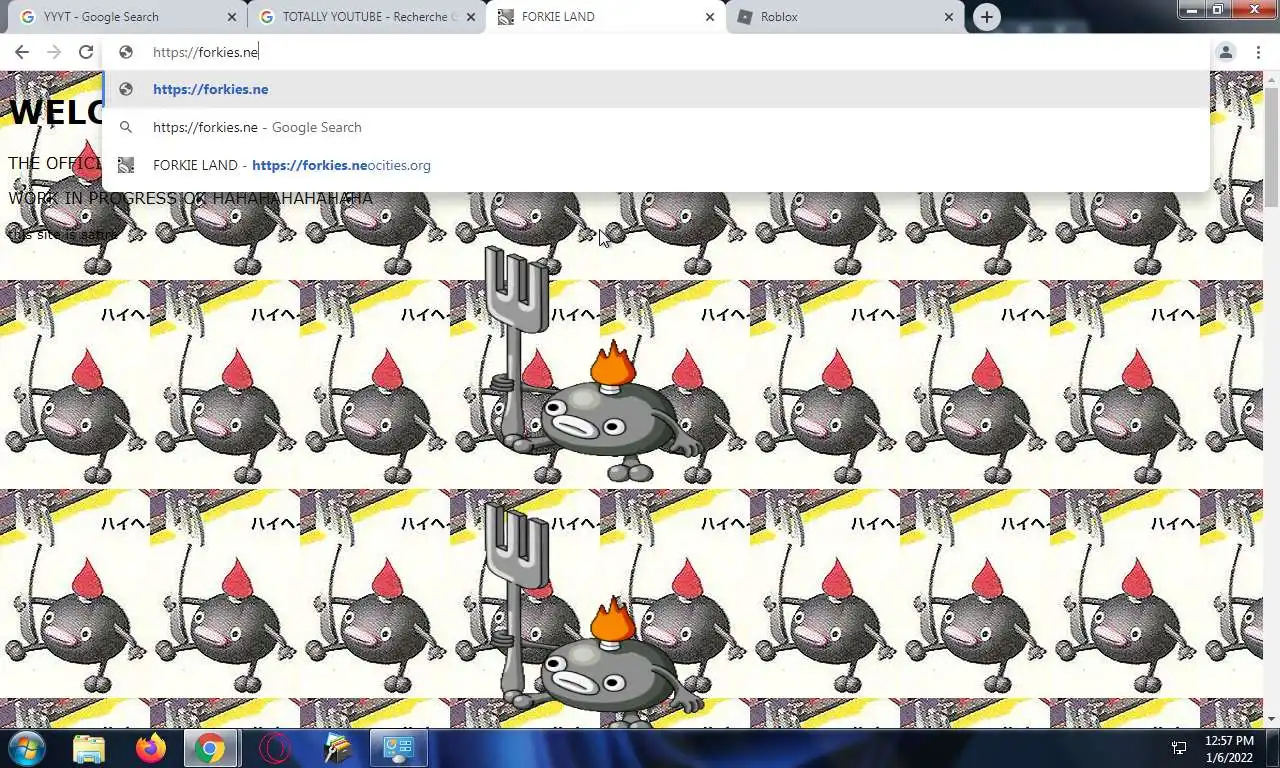Switch to the YYYT - Google Search tab
The image size is (1280, 768).
(128, 17)
